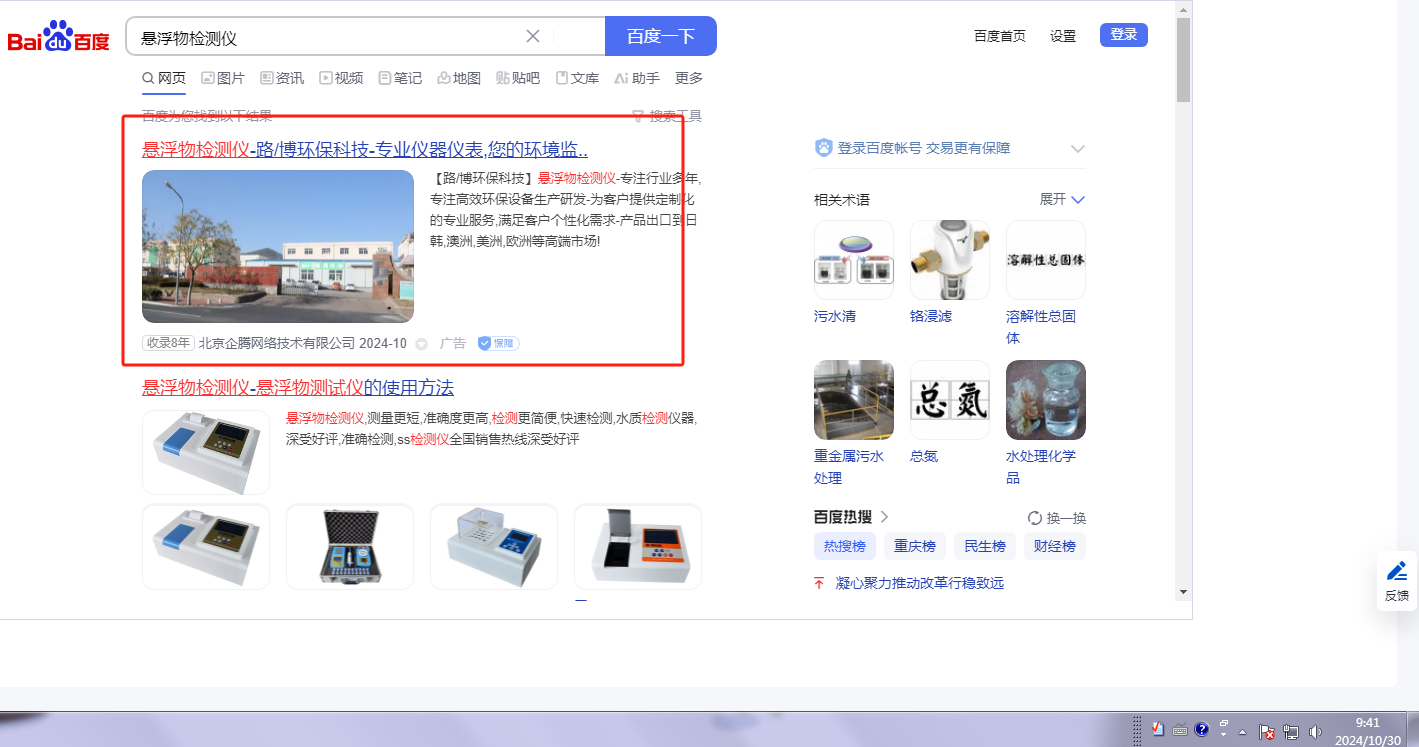Open the 总氮 related term image
Screen dimensions: 1419x747
(950, 400)
